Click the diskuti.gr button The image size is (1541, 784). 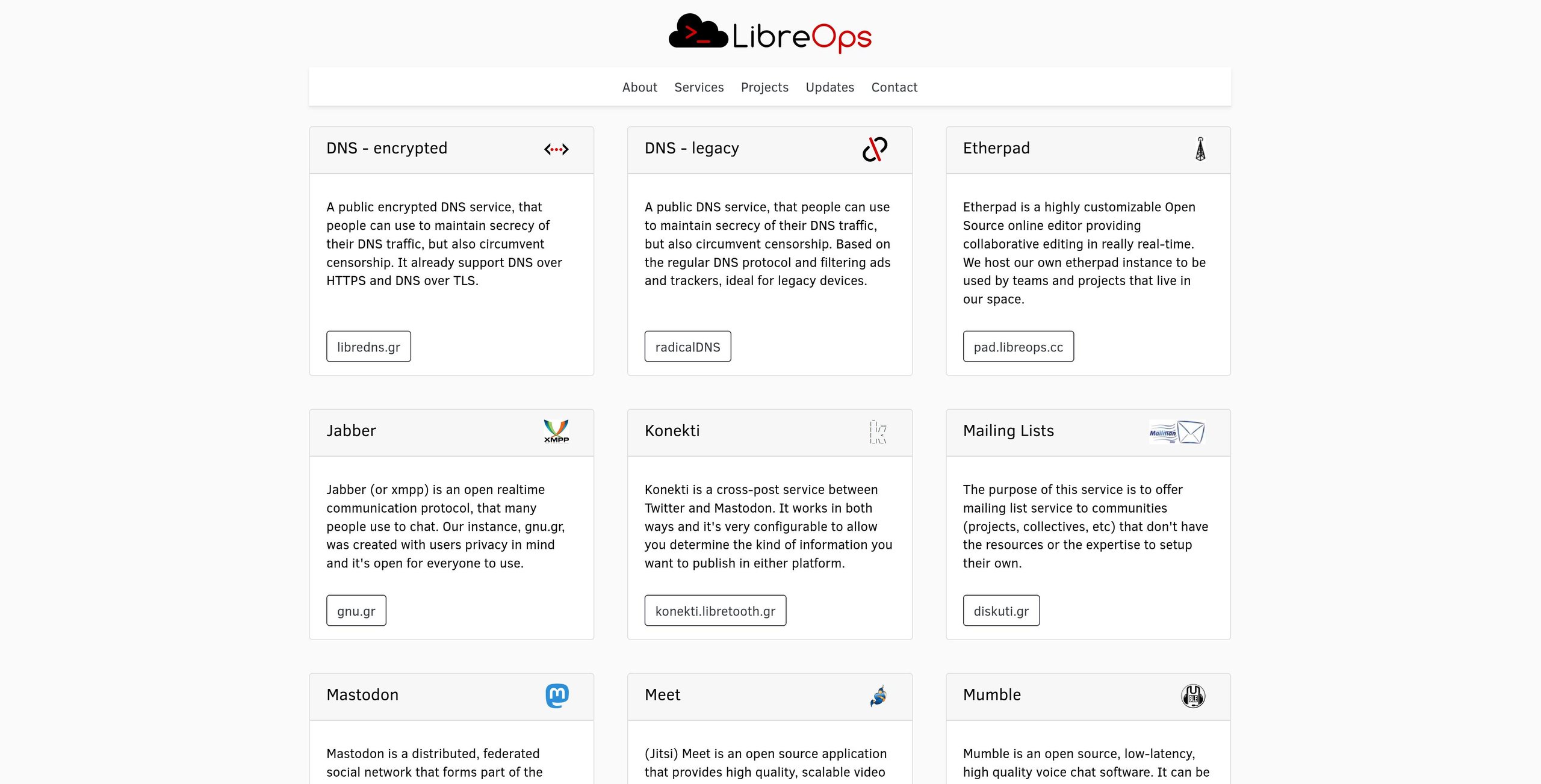1001,611
